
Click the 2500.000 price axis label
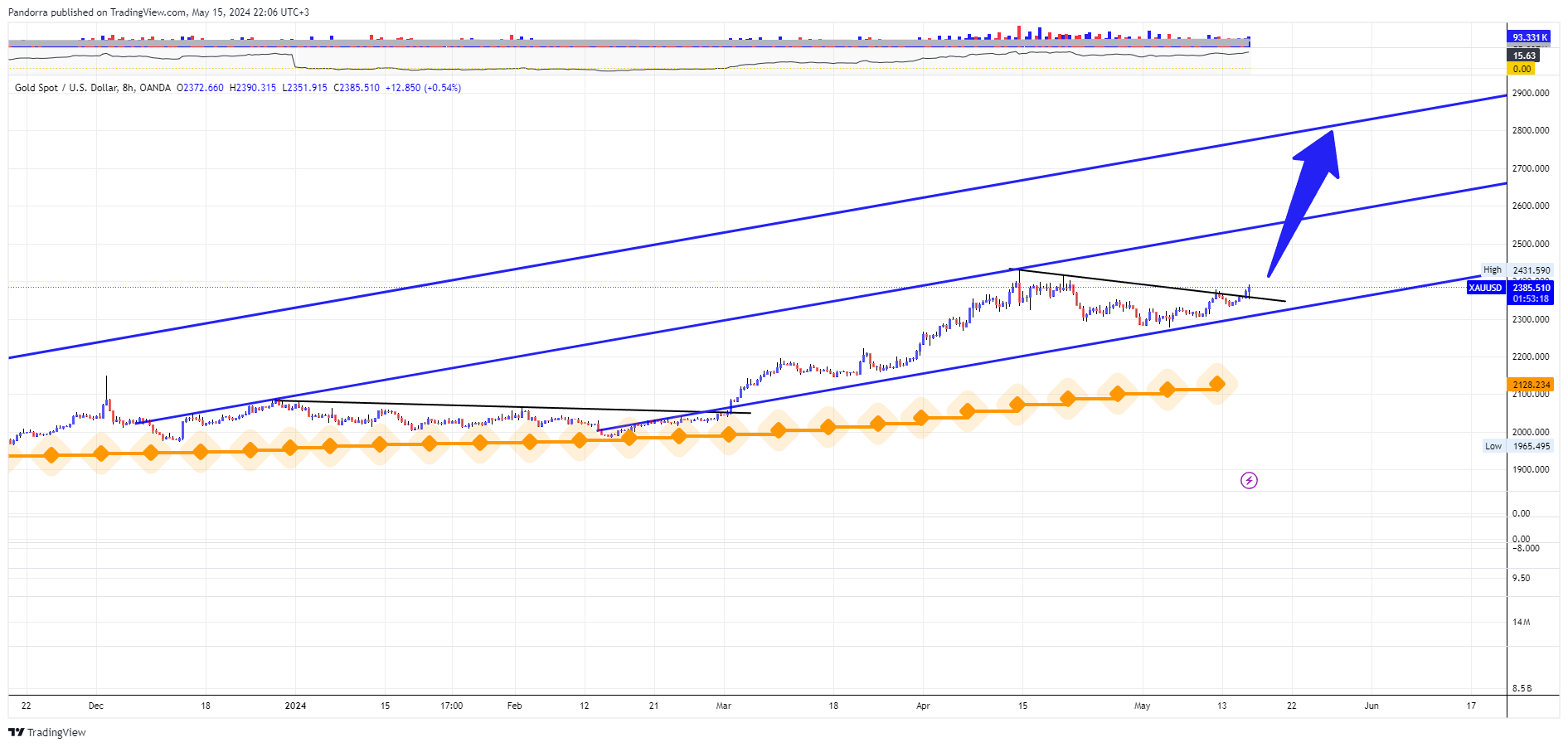[x=1531, y=244]
